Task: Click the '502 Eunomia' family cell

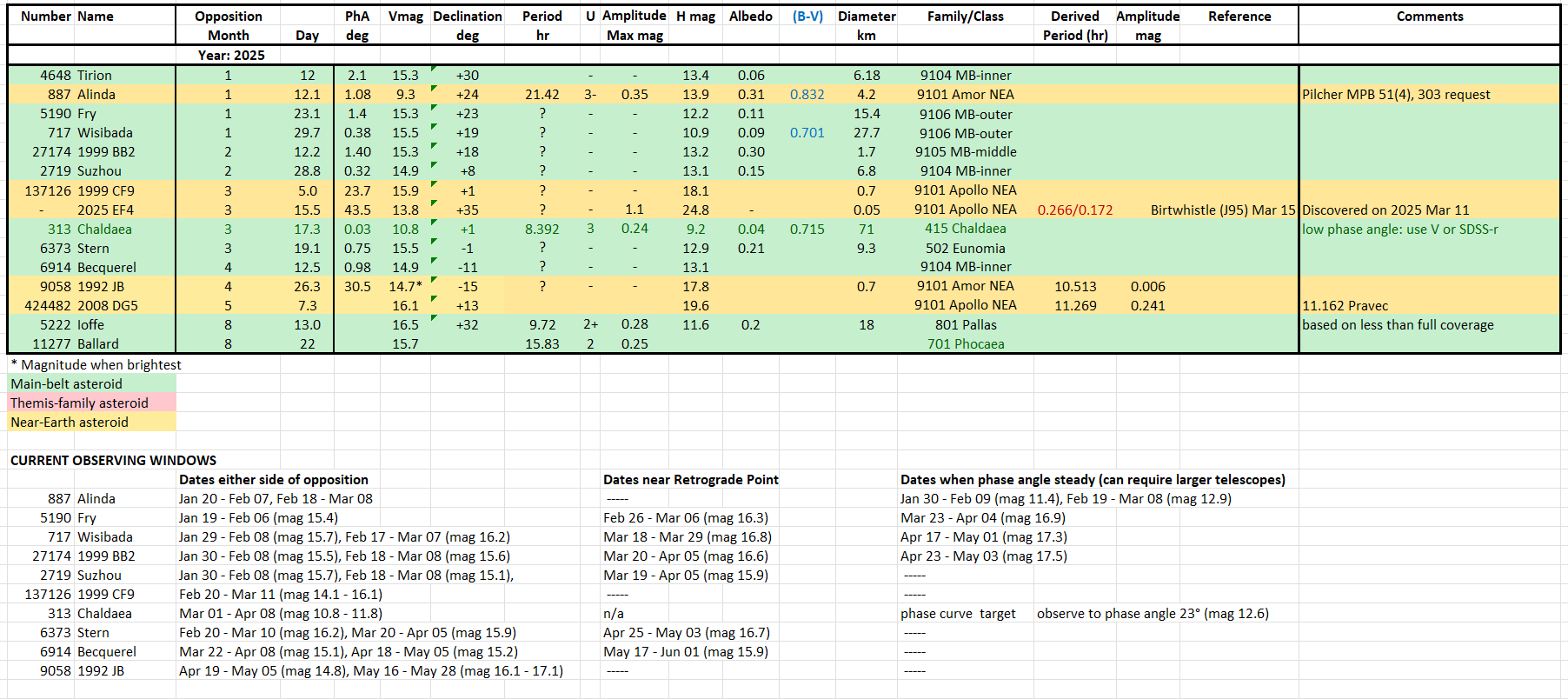Action: [966, 248]
